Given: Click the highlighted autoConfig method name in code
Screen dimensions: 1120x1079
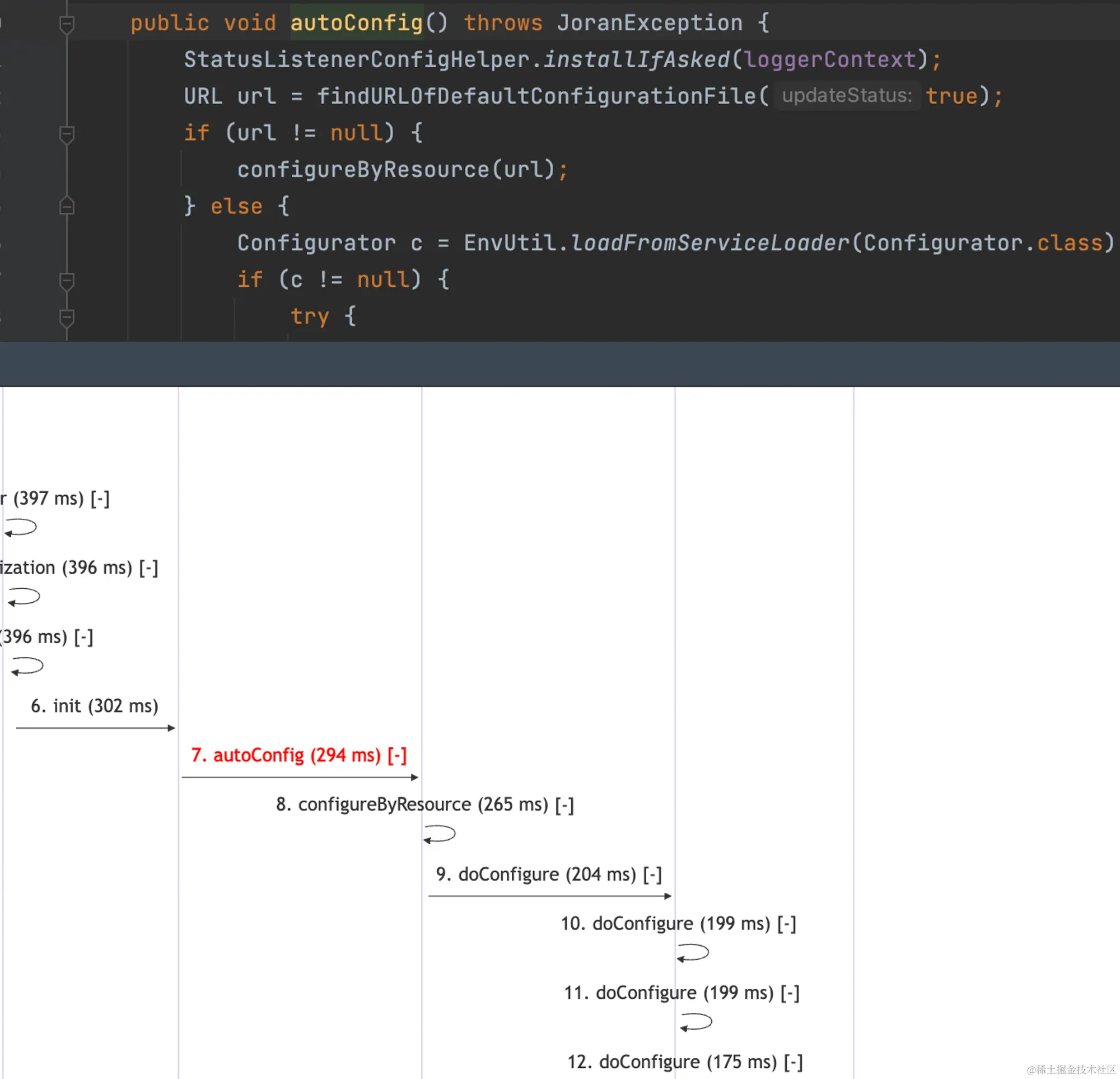Looking at the screenshot, I should coord(356,23).
